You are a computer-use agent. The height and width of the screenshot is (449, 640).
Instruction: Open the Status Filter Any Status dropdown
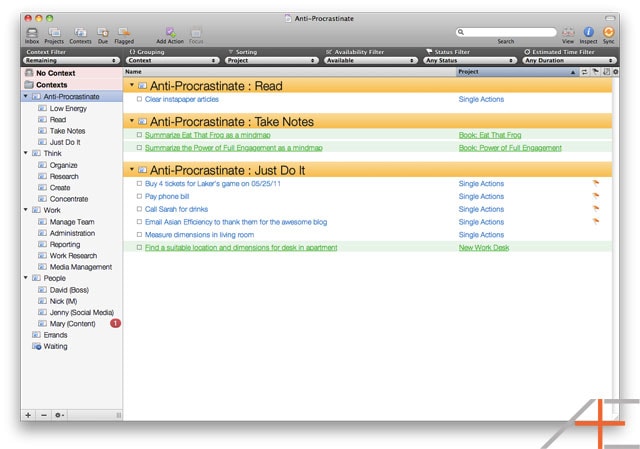coord(470,60)
